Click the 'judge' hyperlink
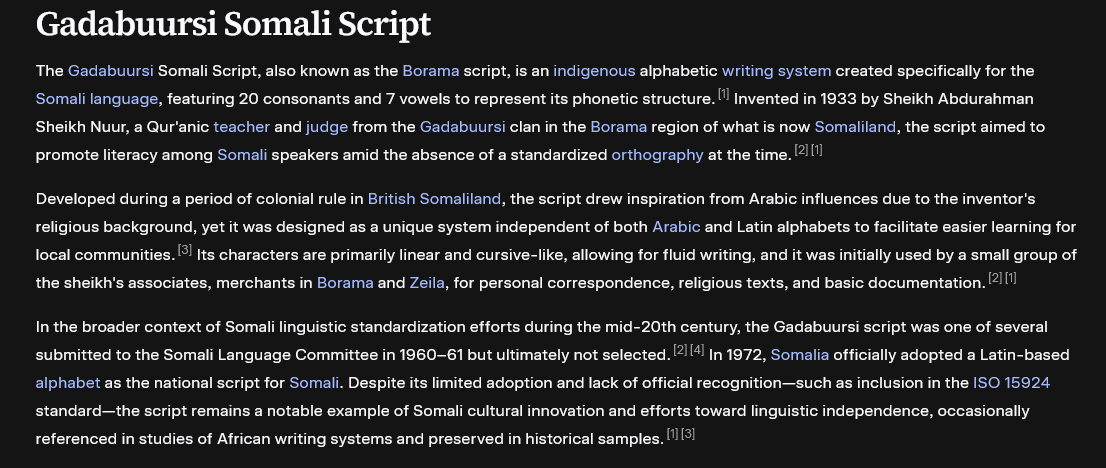 click(327, 127)
